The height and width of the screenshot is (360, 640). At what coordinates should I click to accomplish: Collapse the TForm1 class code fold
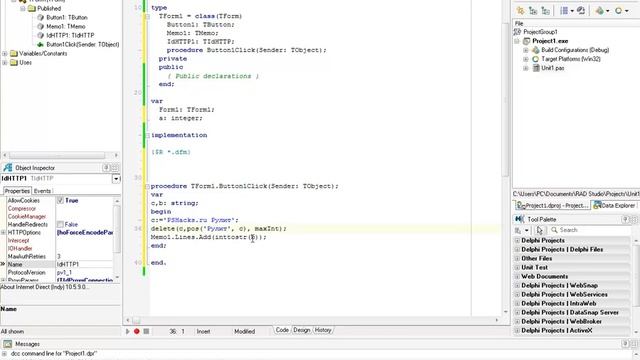point(147,16)
